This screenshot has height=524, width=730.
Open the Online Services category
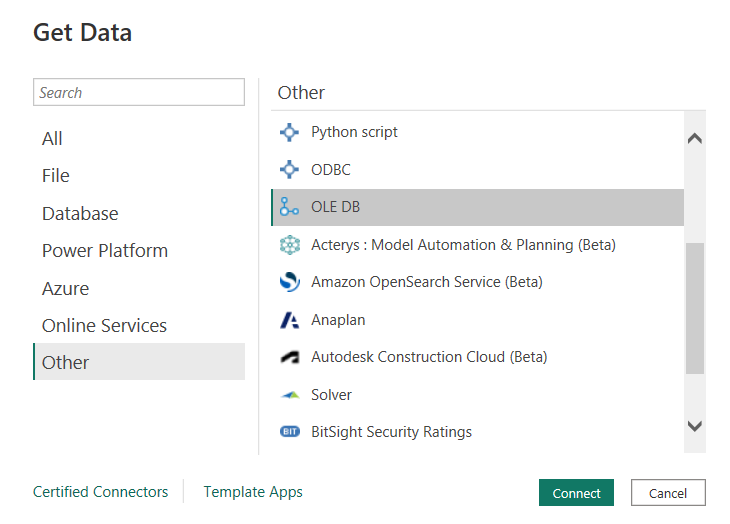coord(104,326)
